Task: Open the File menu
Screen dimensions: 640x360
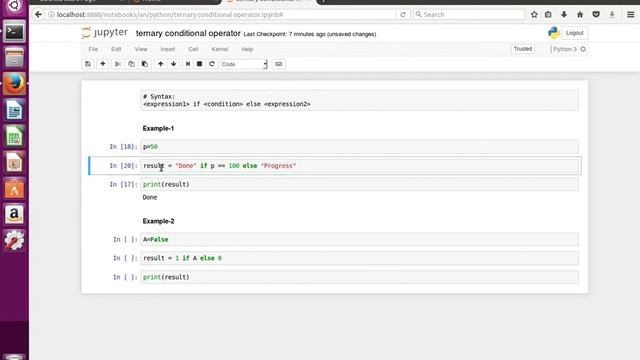Action: (93, 49)
